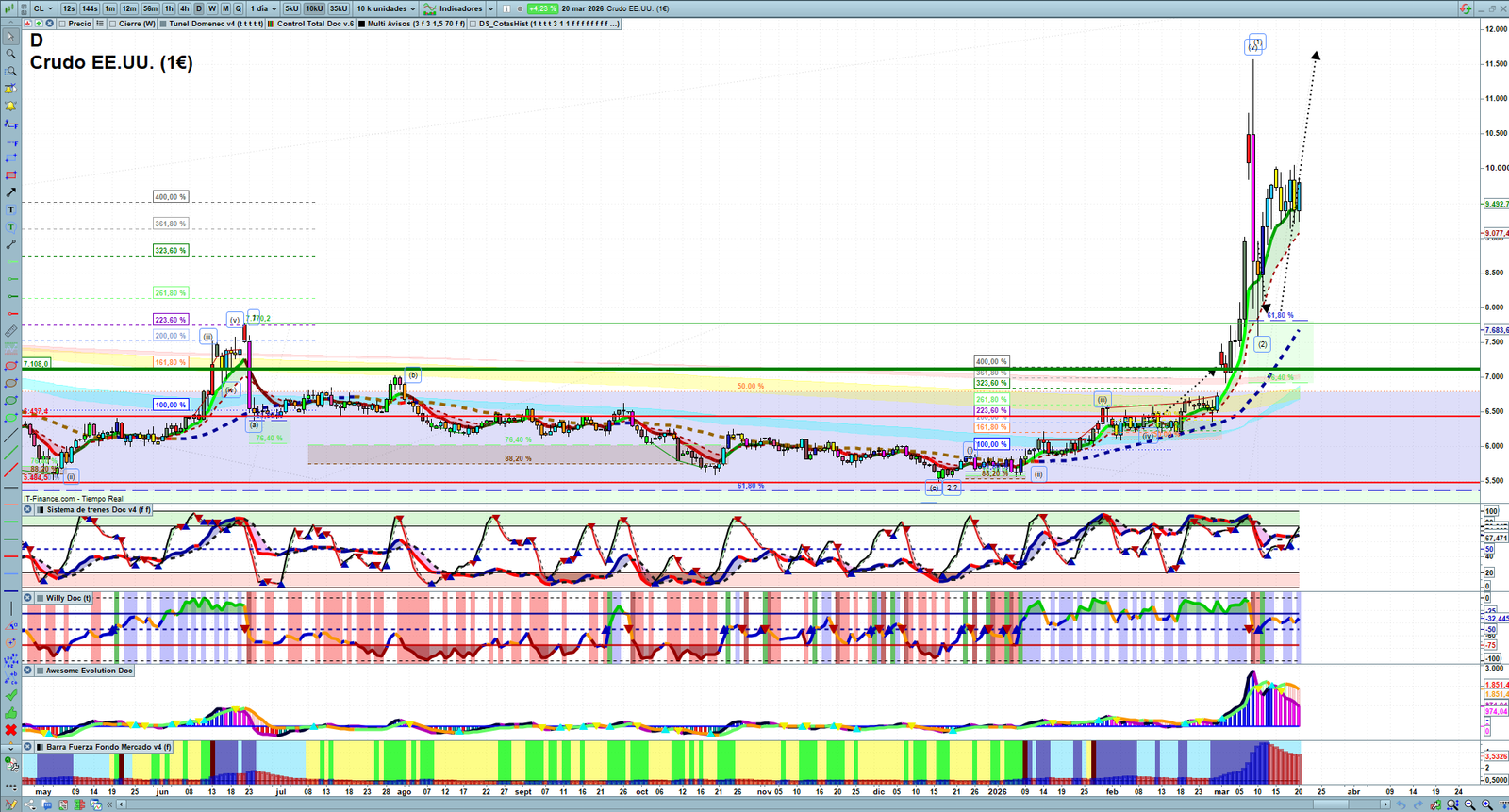Pick the arrow drawing tool
The image size is (1509, 812).
[x=10, y=192]
